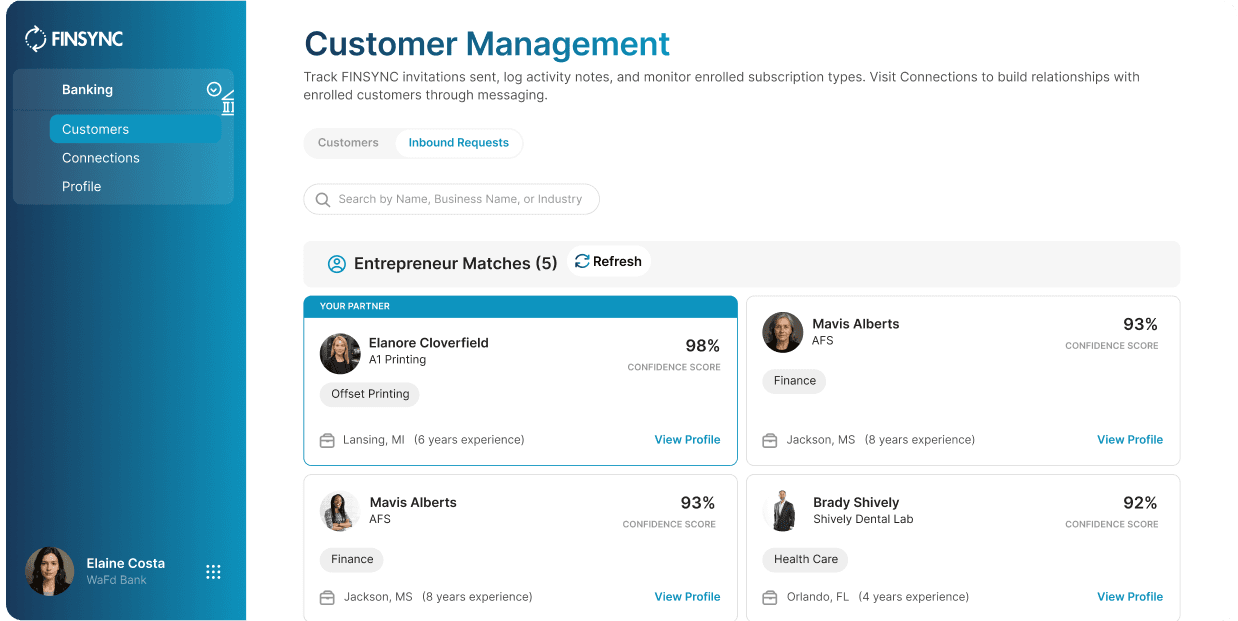Click the 92% confidence score

1140,503
